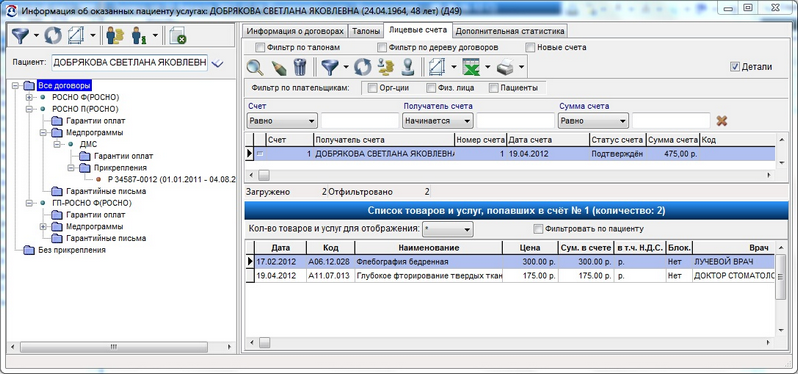
Task: Tick the checkbox in account row 1
Action: 260,154
